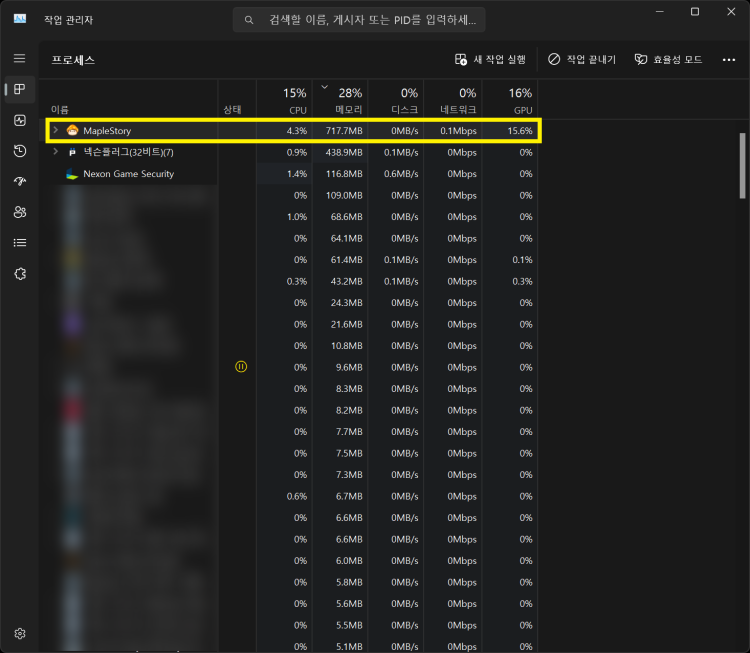
Task: Click the 0.1Mbps network value
Action: [458, 131]
